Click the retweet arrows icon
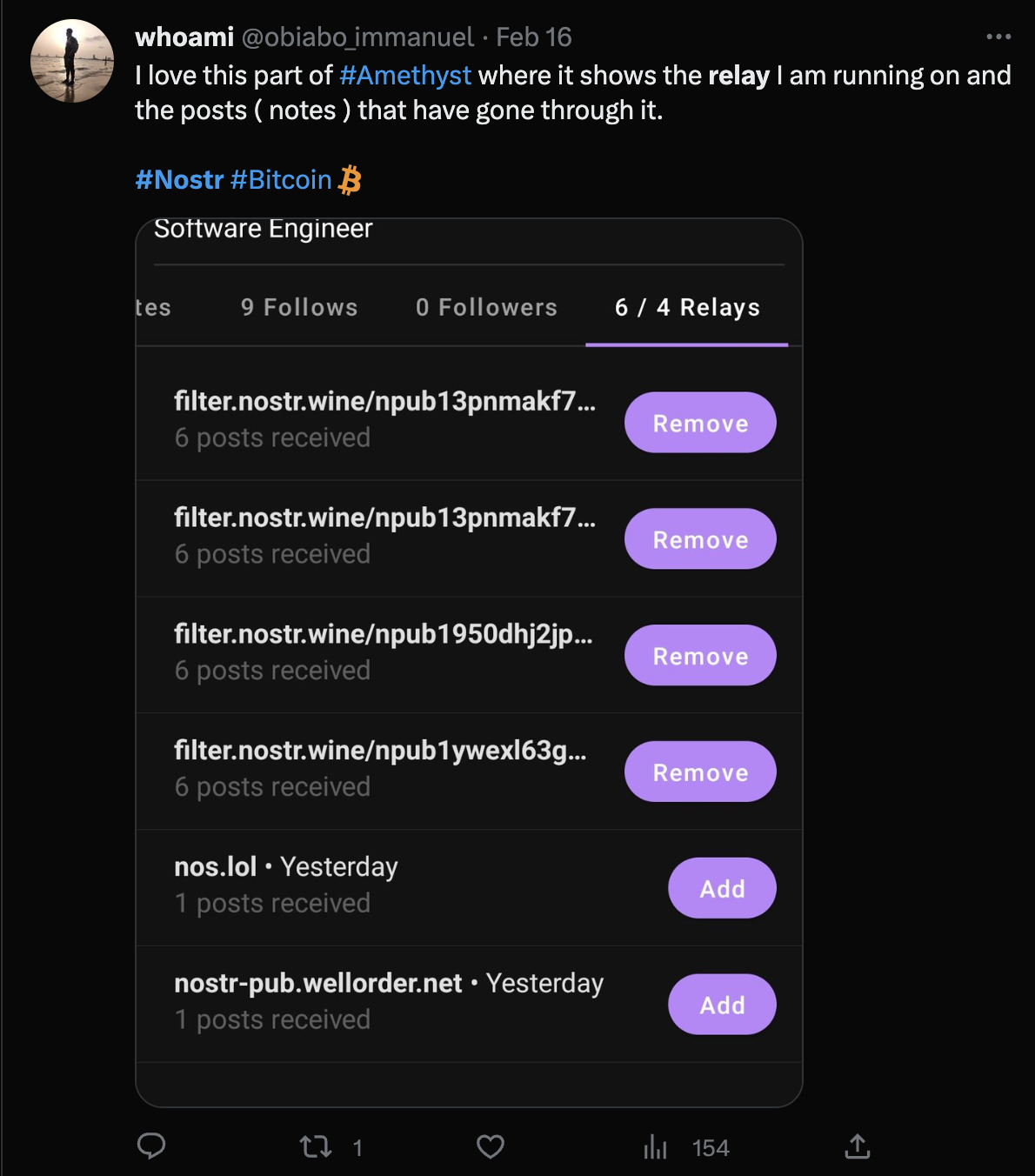 (316, 1146)
